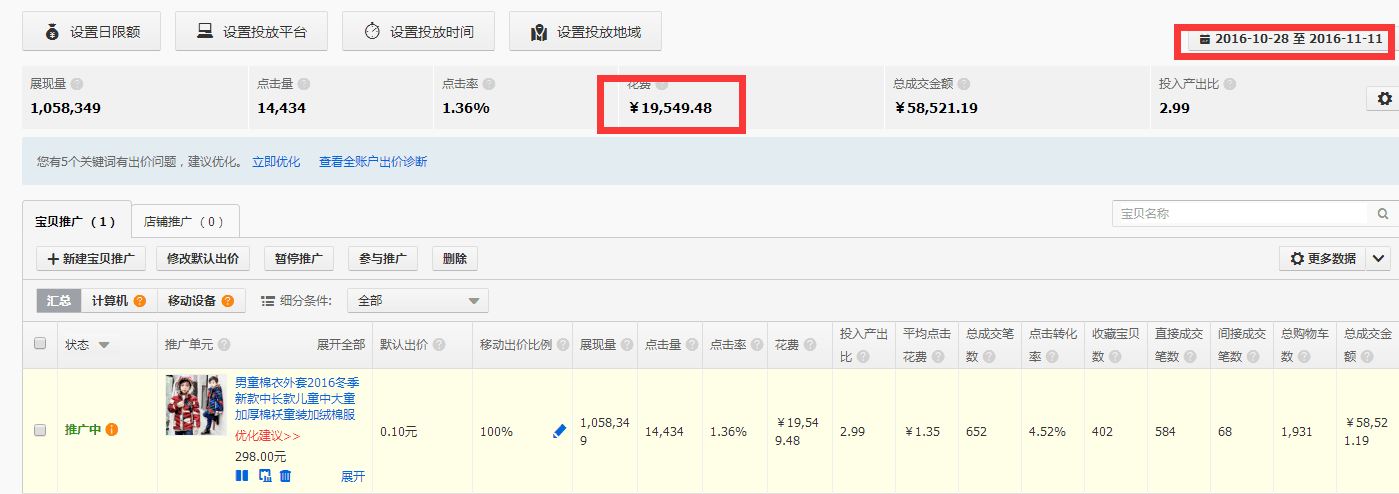Click into the 宝贝名称 search field
Screen dimensions: 1399x494
click(x=1240, y=214)
